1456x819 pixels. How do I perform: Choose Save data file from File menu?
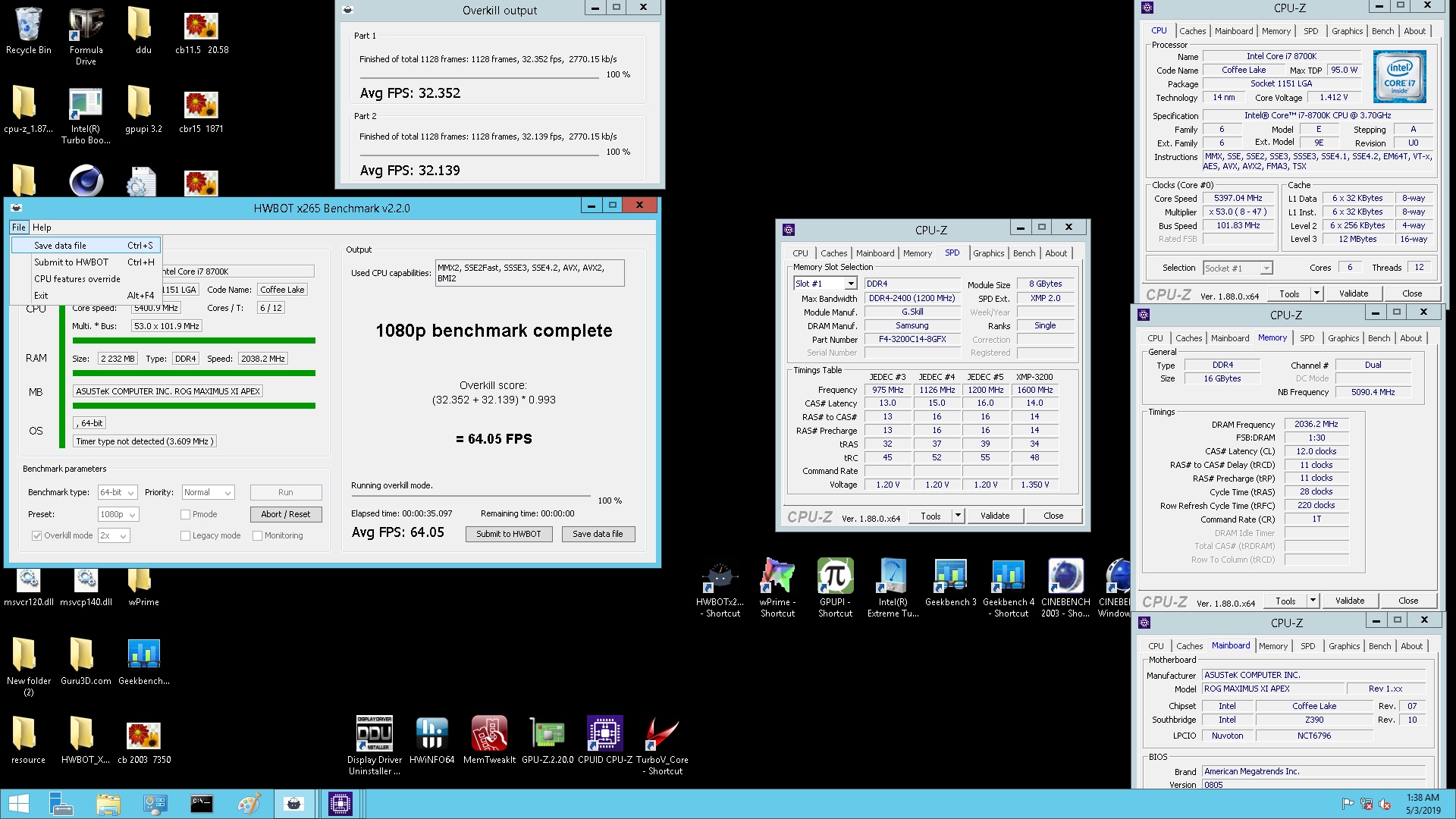pyautogui.click(x=86, y=246)
